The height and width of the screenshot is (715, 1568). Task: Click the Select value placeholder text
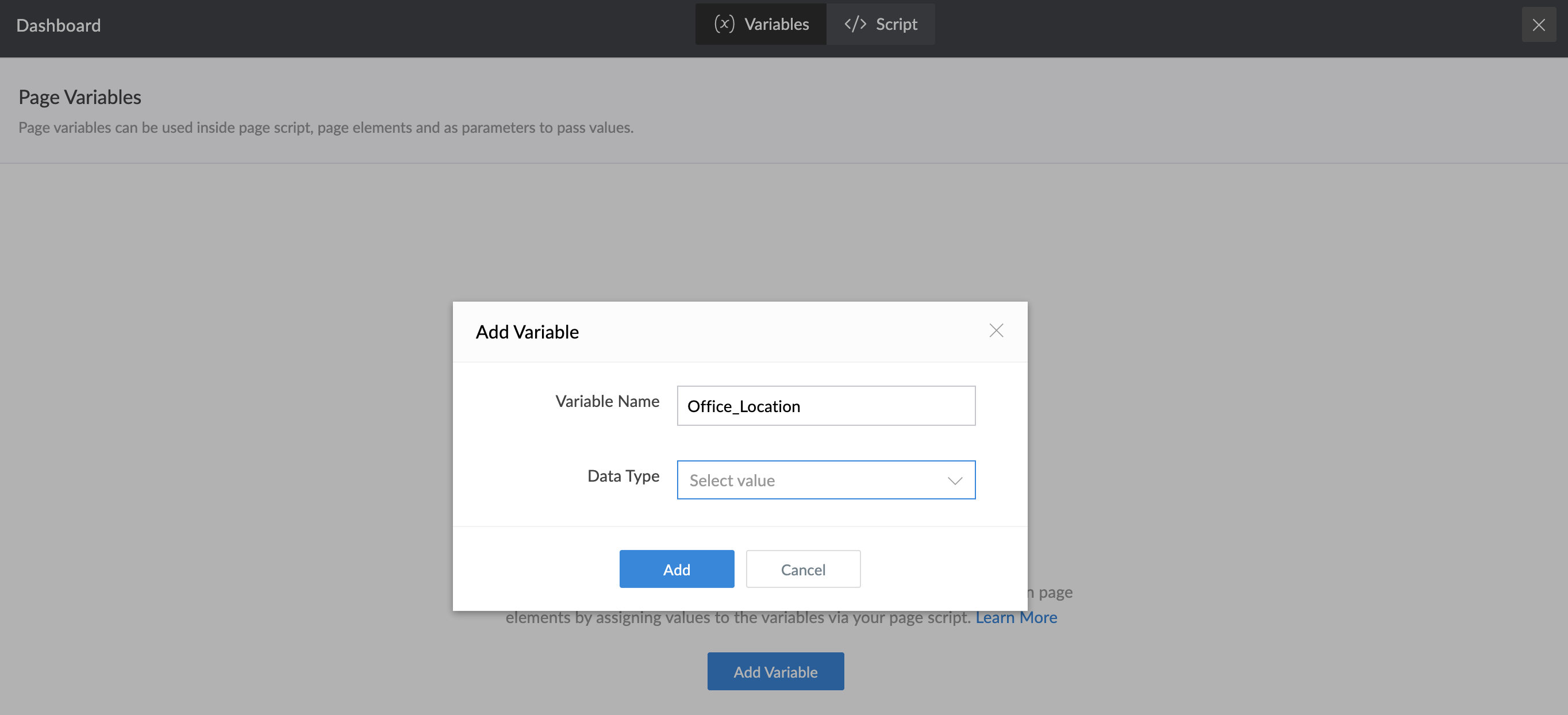tap(732, 480)
